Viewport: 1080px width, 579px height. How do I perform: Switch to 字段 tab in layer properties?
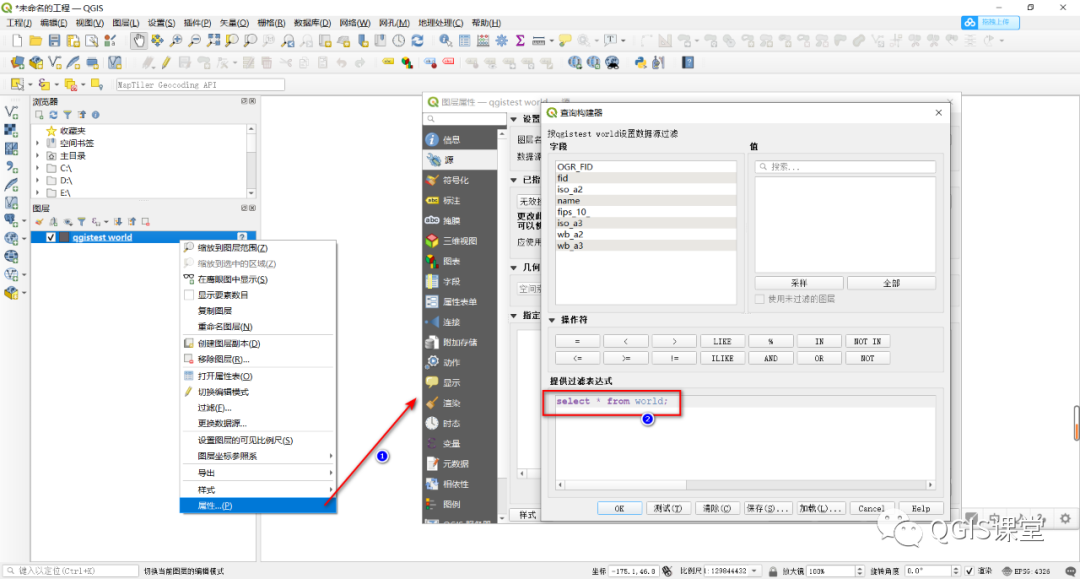tap(459, 281)
